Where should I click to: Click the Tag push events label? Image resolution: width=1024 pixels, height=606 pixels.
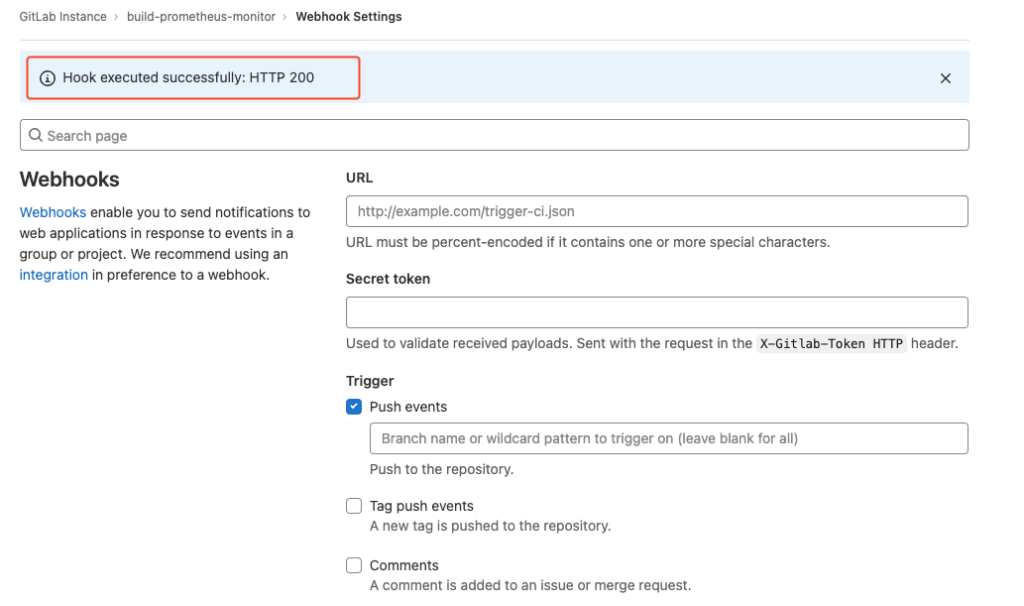coord(421,506)
